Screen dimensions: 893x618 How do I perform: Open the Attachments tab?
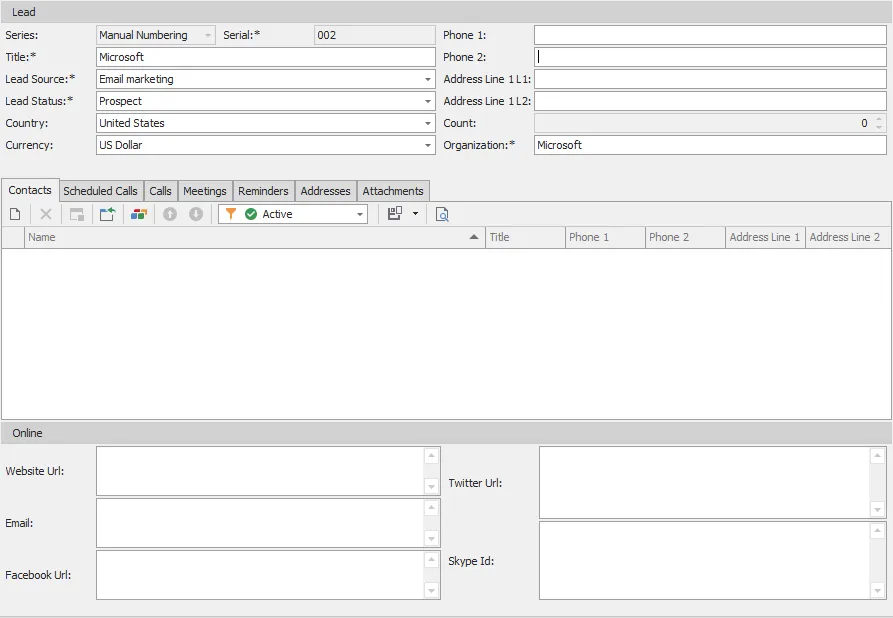(x=393, y=190)
